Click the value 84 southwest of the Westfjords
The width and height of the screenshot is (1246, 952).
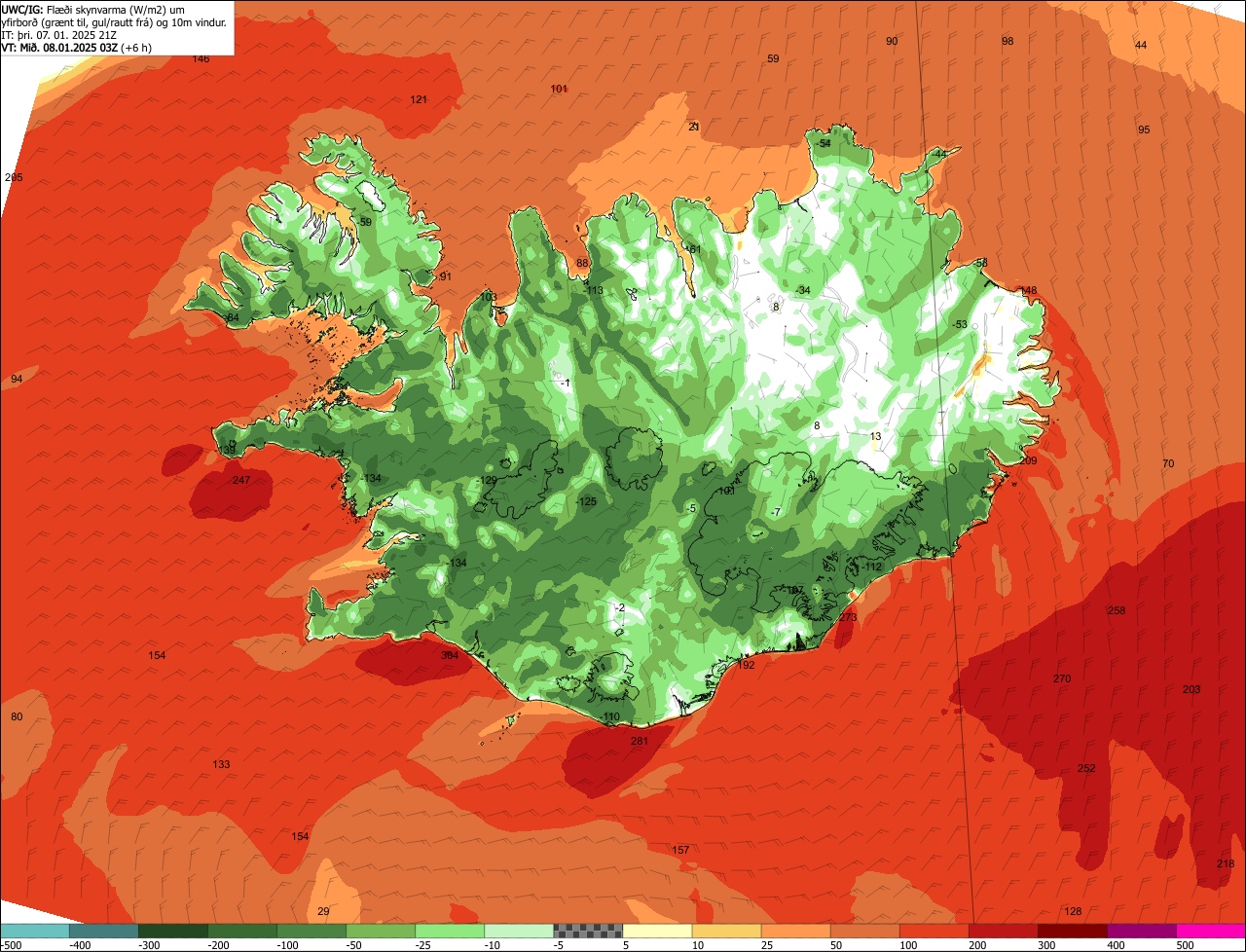pos(233,317)
